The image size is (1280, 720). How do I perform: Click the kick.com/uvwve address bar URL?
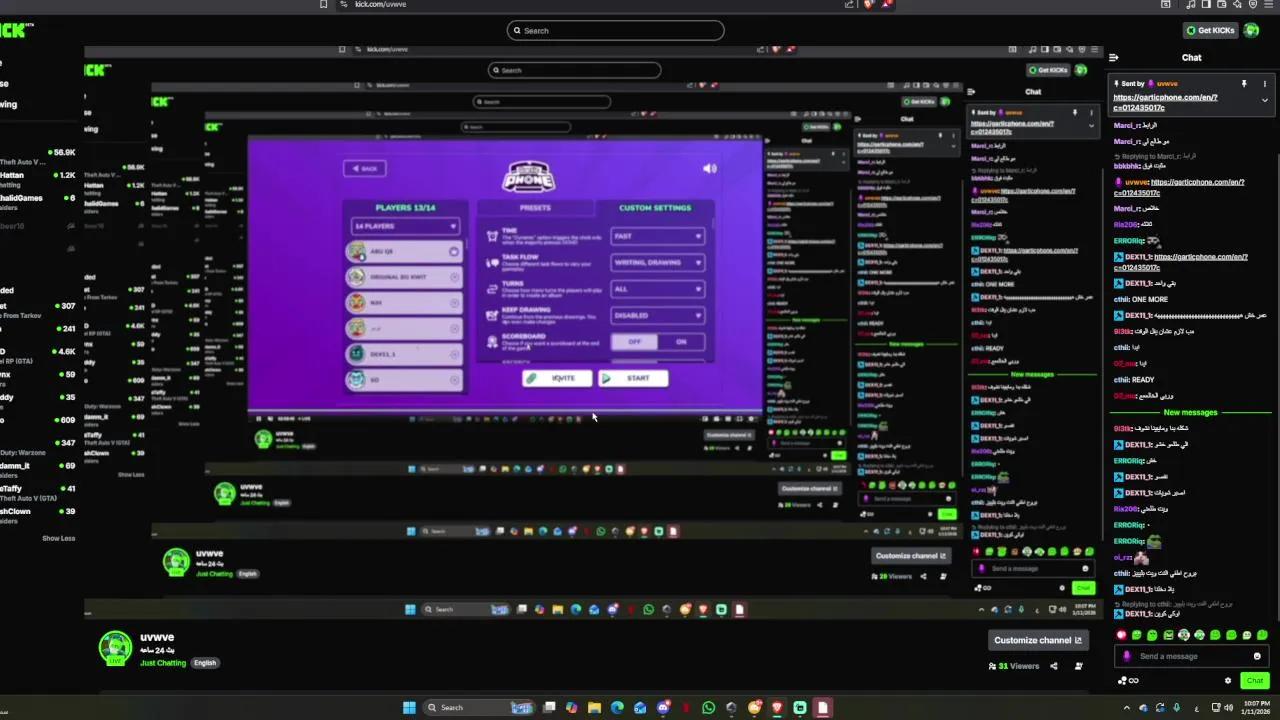[380, 4]
